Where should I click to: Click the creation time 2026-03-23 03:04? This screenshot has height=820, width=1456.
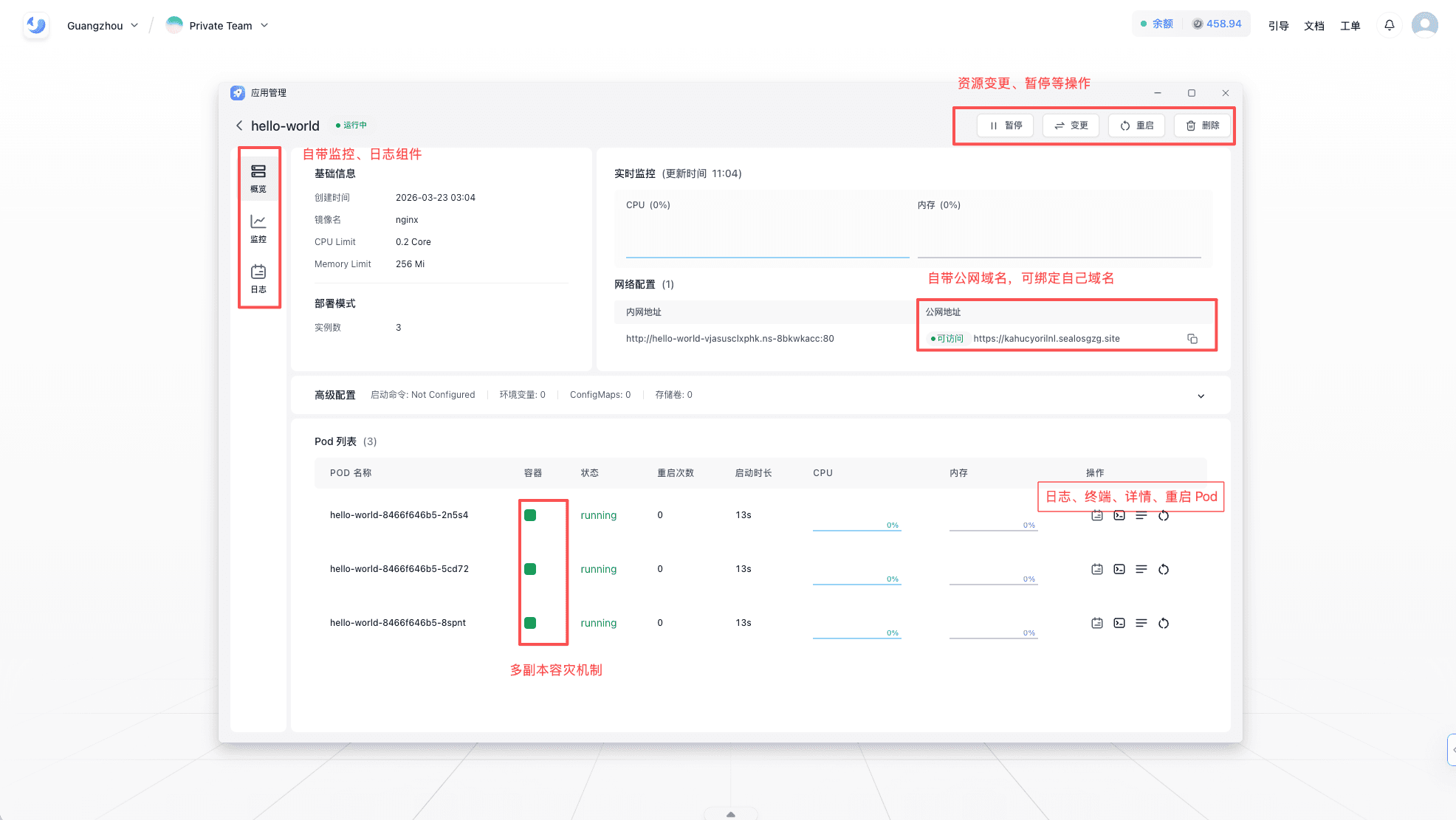pos(436,198)
